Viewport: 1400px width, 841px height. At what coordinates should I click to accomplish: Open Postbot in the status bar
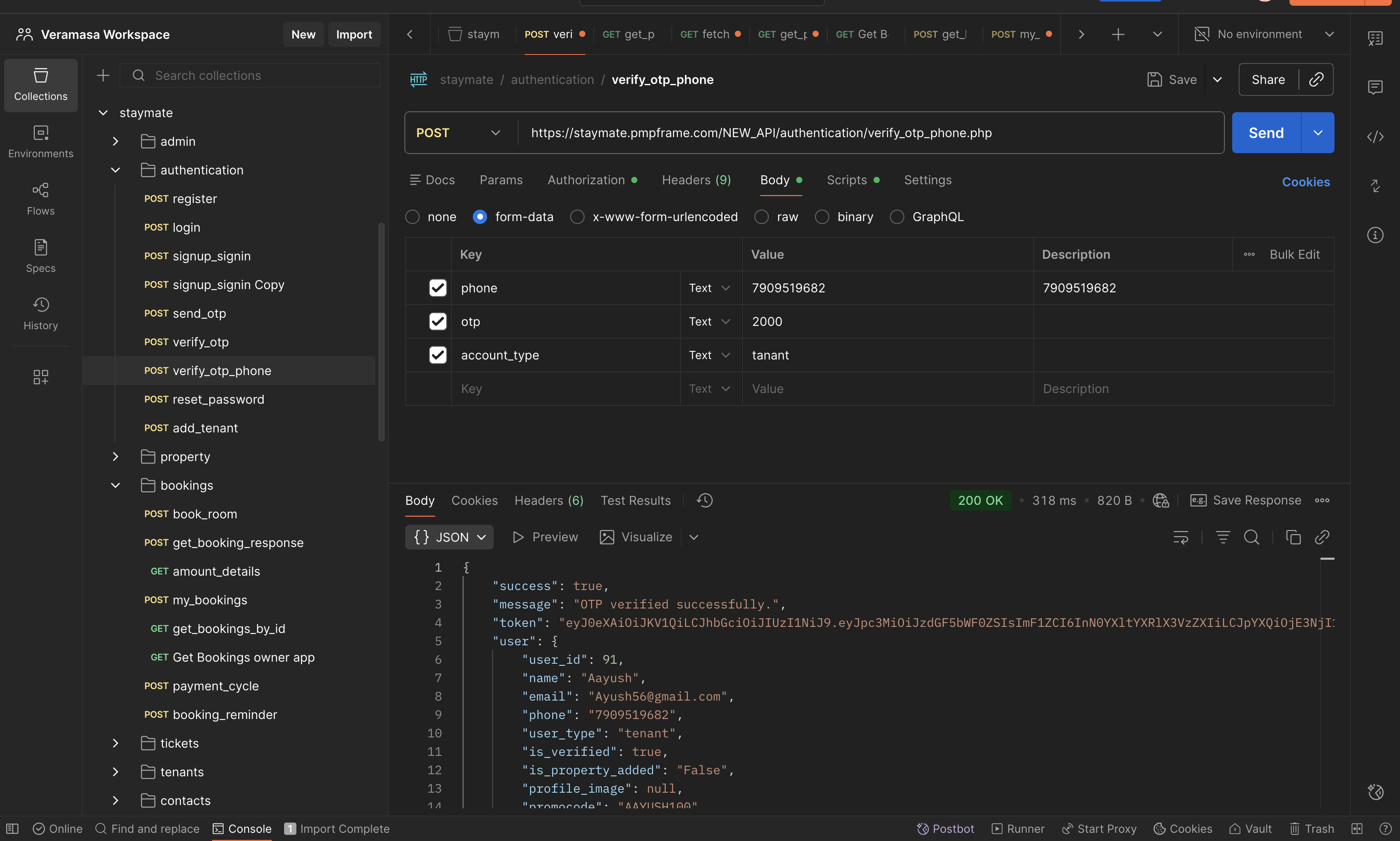click(945, 829)
